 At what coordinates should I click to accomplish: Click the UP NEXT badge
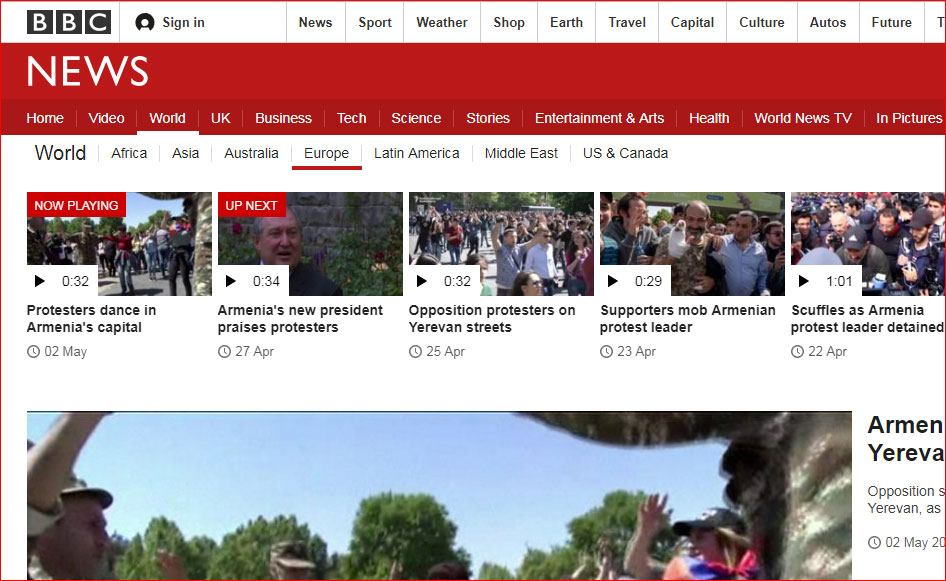click(252, 205)
